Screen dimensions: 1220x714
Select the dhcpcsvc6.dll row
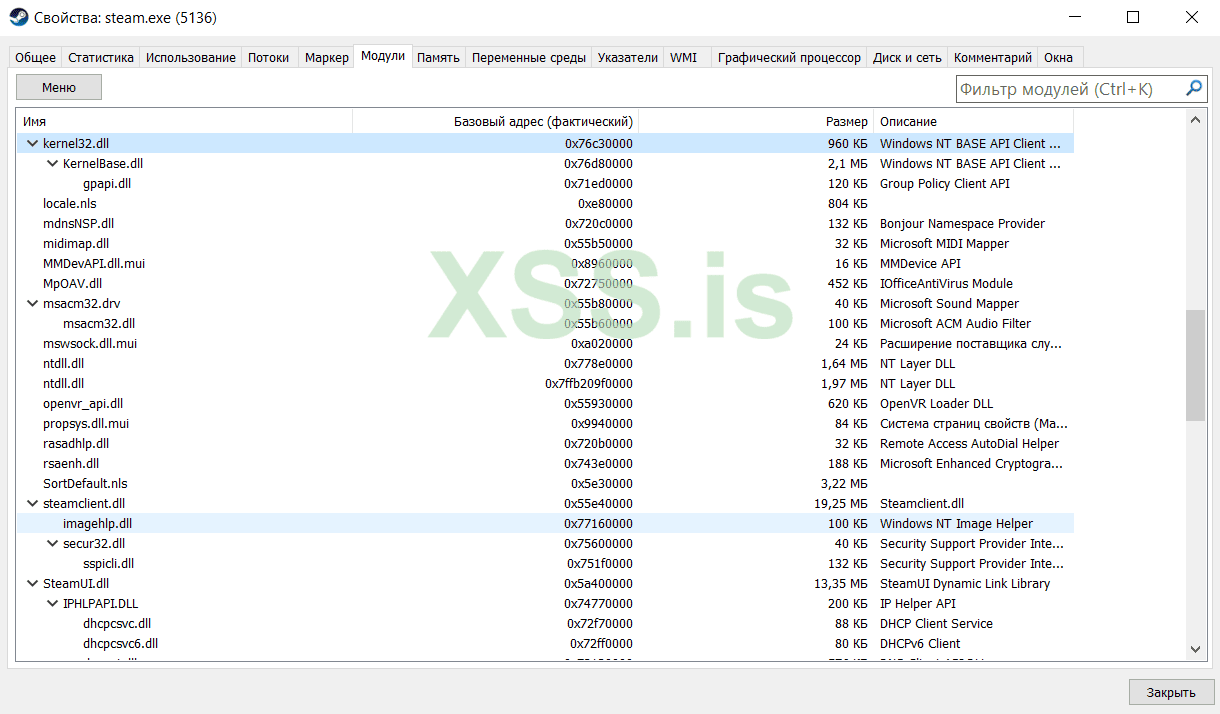[x=545, y=644]
